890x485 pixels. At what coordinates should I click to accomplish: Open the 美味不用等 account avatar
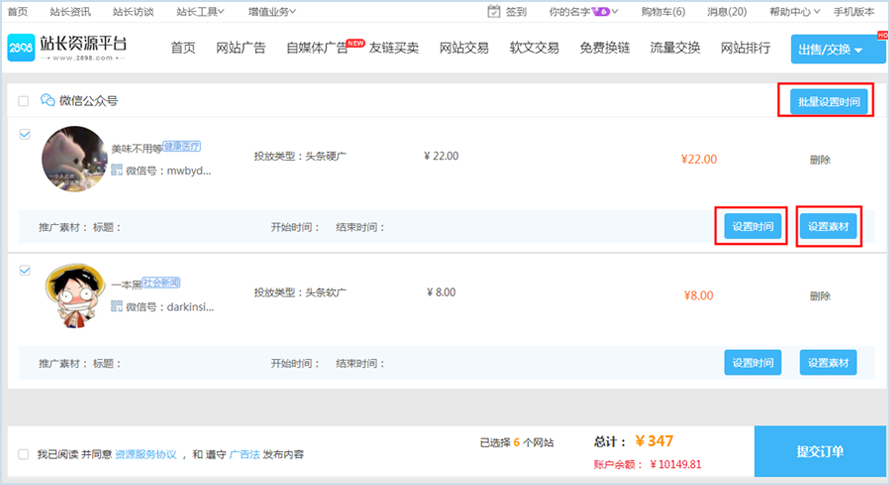pos(72,158)
